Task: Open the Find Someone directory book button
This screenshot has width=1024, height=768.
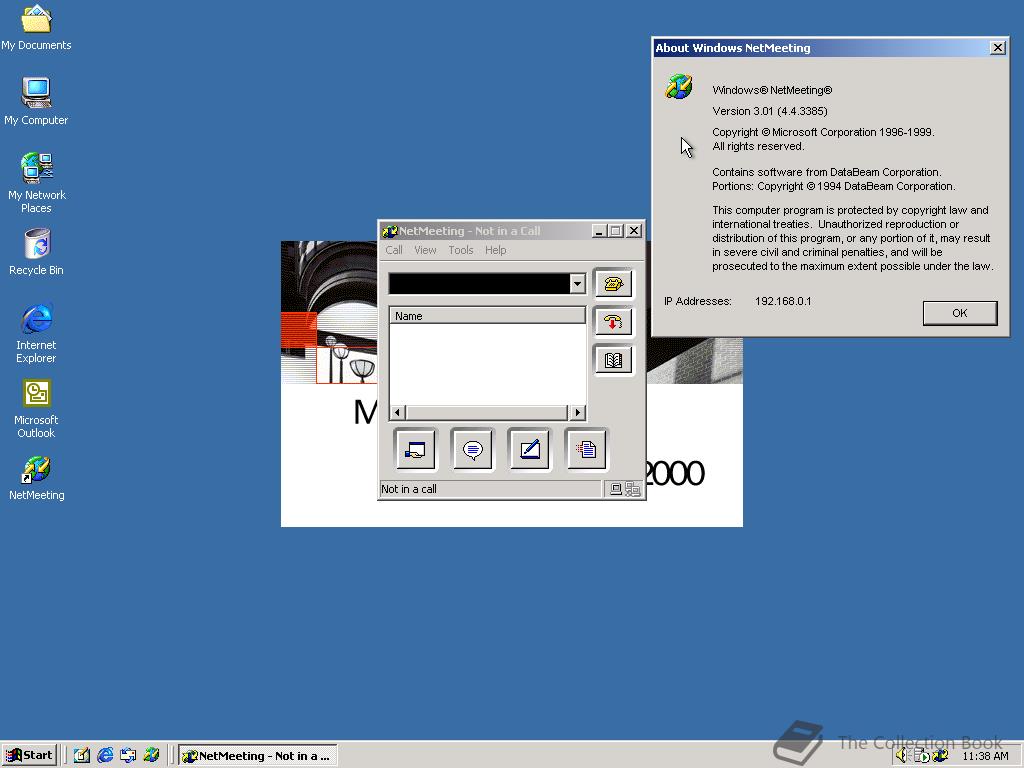Action: point(613,360)
